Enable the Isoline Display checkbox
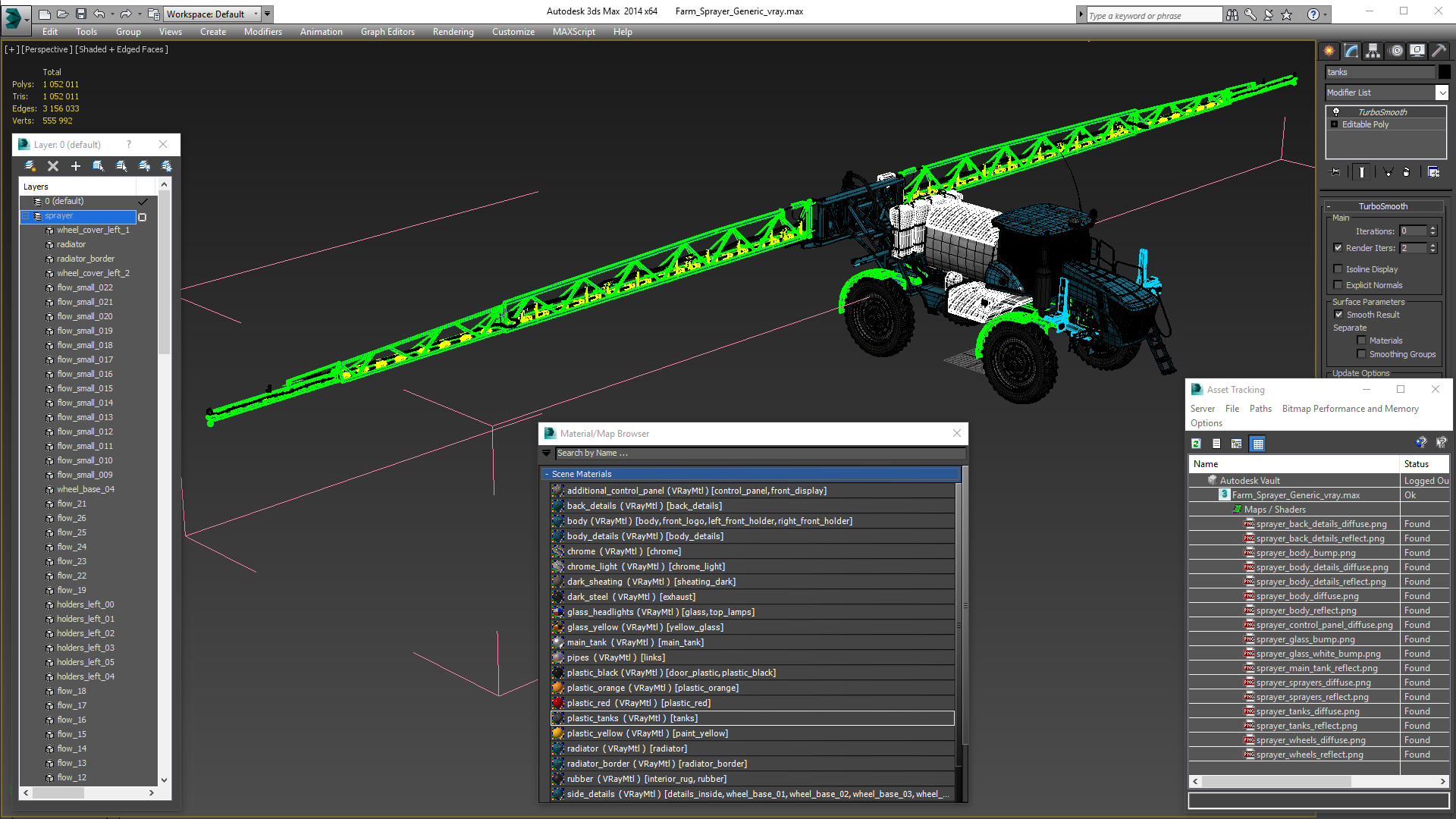This screenshot has width=1456, height=819. point(1338,269)
